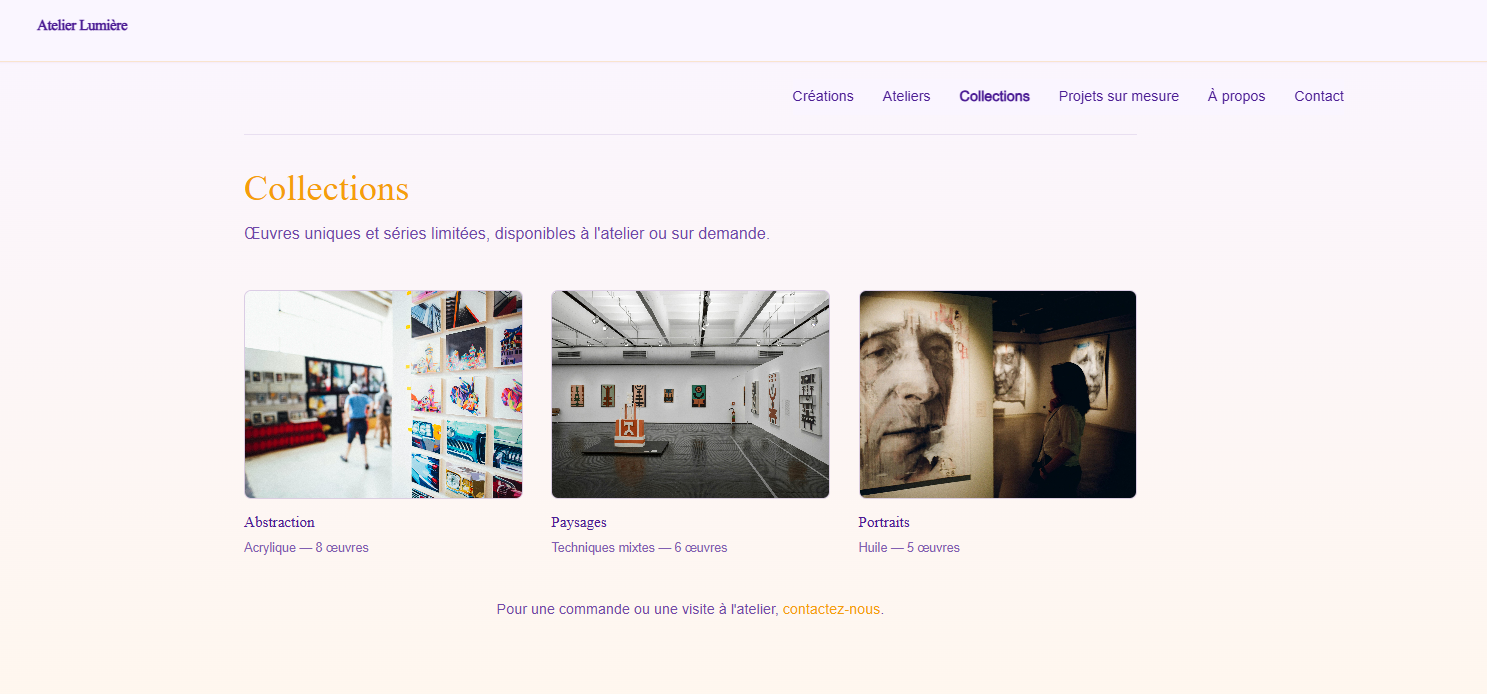
Task: Click the Huile — 5 œuvres caption
Action: [908, 548]
